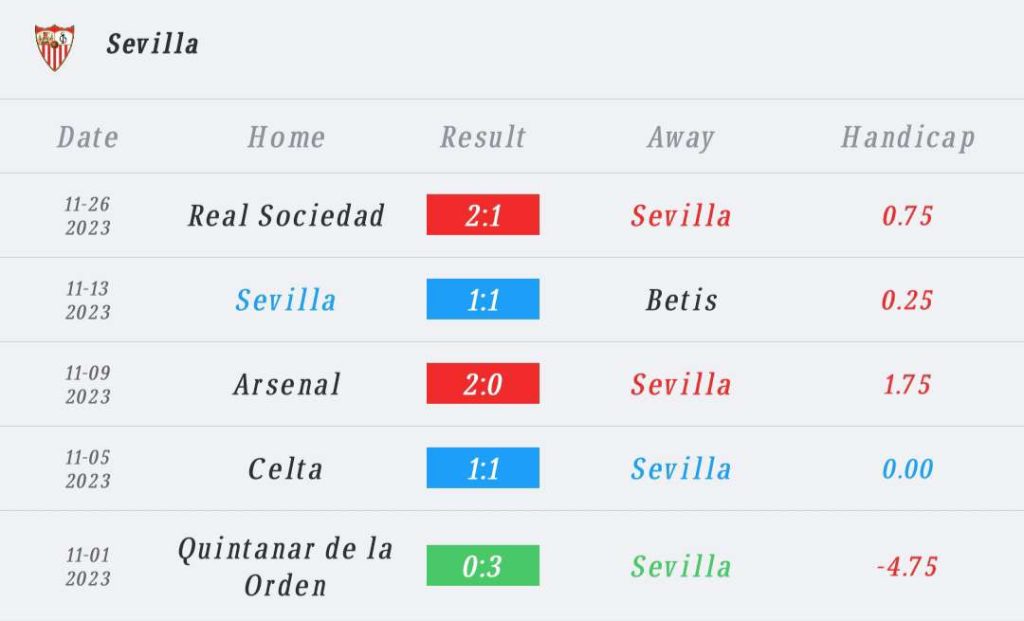Open Quintanar de la Orden team link
The width and height of the screenshot is (1024, 621).
click(285, 567)
